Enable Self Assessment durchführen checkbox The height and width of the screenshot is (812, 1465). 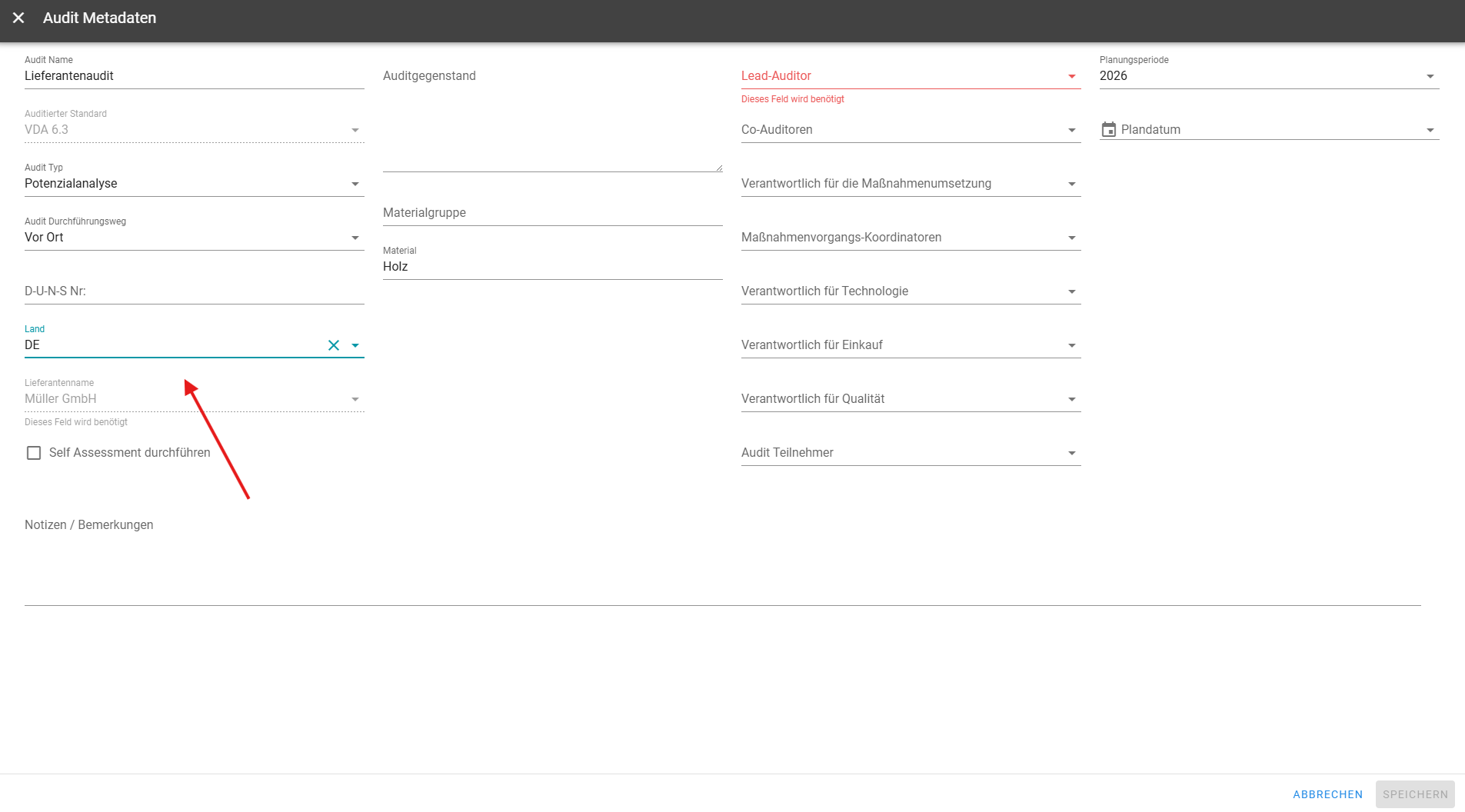click(34, 453)
